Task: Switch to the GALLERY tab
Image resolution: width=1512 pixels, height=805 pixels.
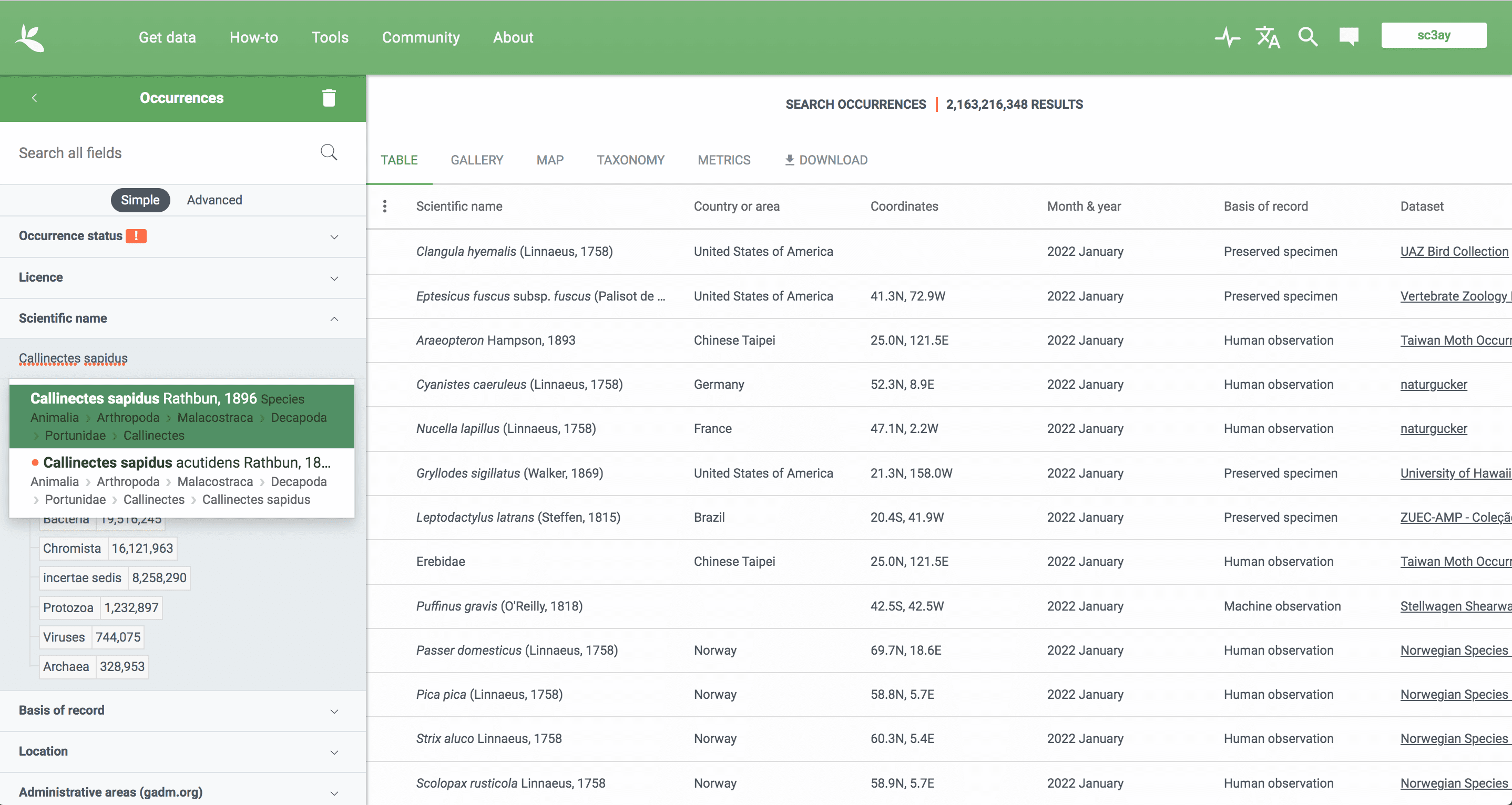Action: click(477, 160)
